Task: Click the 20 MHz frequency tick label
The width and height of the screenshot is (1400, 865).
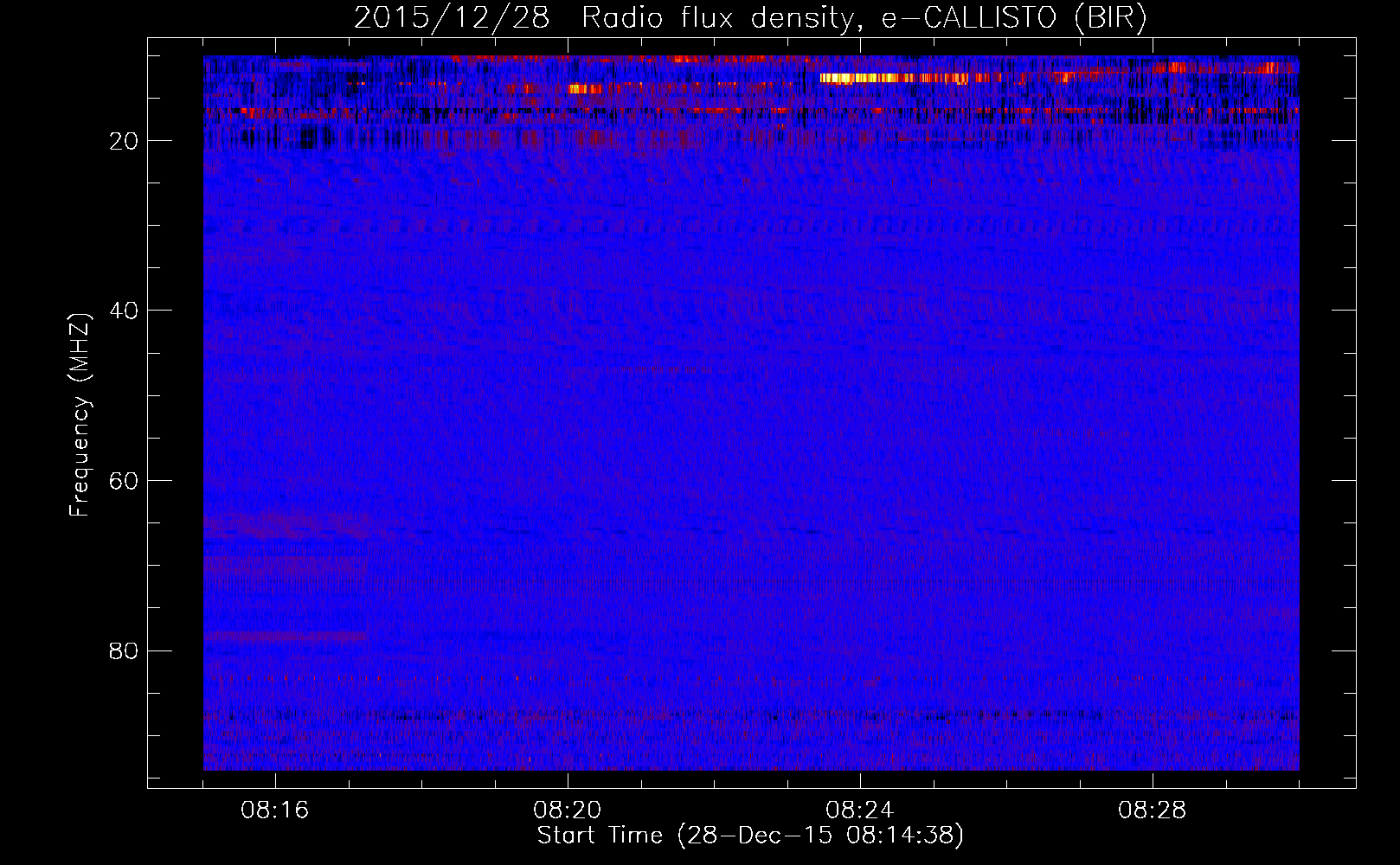Action: (x=125, y=141)
